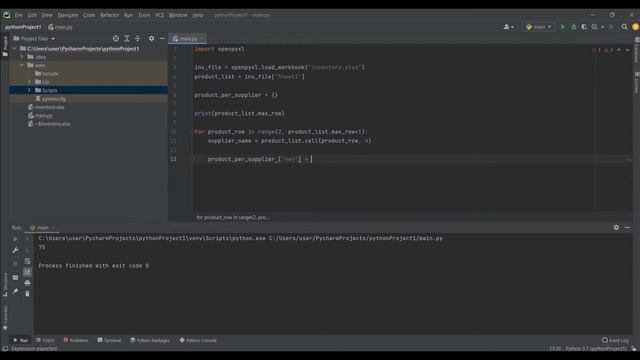The image size is (640, 360).
Task: Click the PyCharm logo icon
Action: tap(7, 15)
